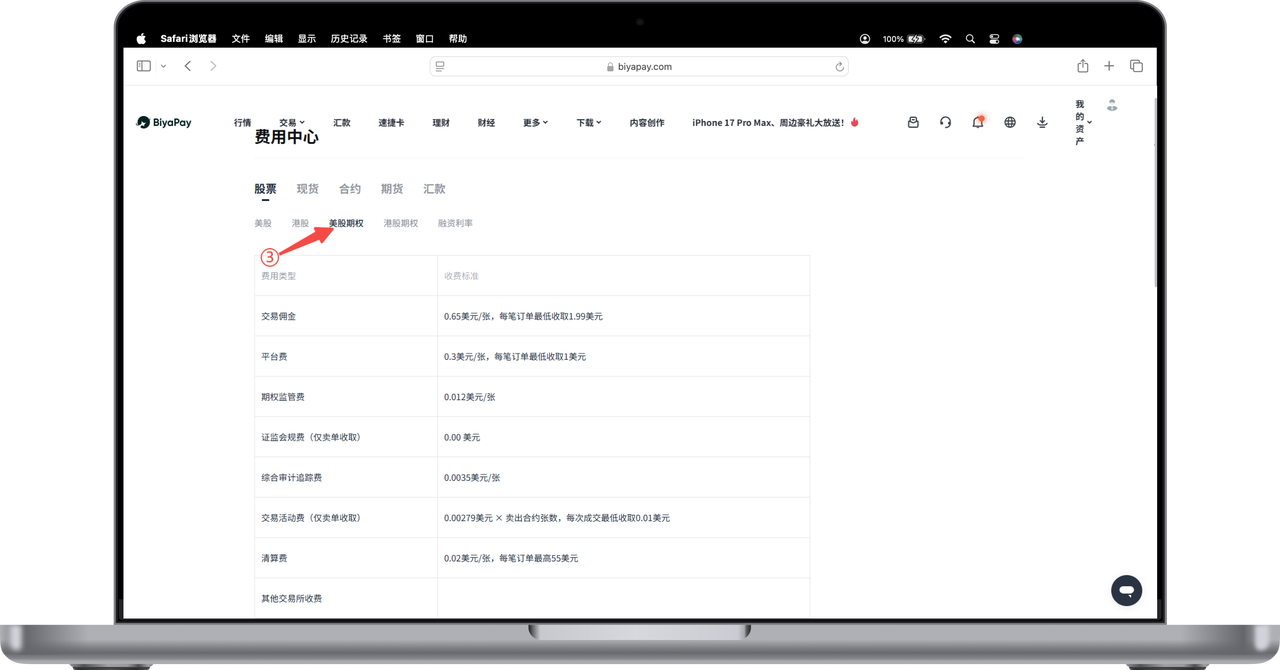
Task: Click the iPhone 17 Pro Max promotion link
Action: click(775, 122)
